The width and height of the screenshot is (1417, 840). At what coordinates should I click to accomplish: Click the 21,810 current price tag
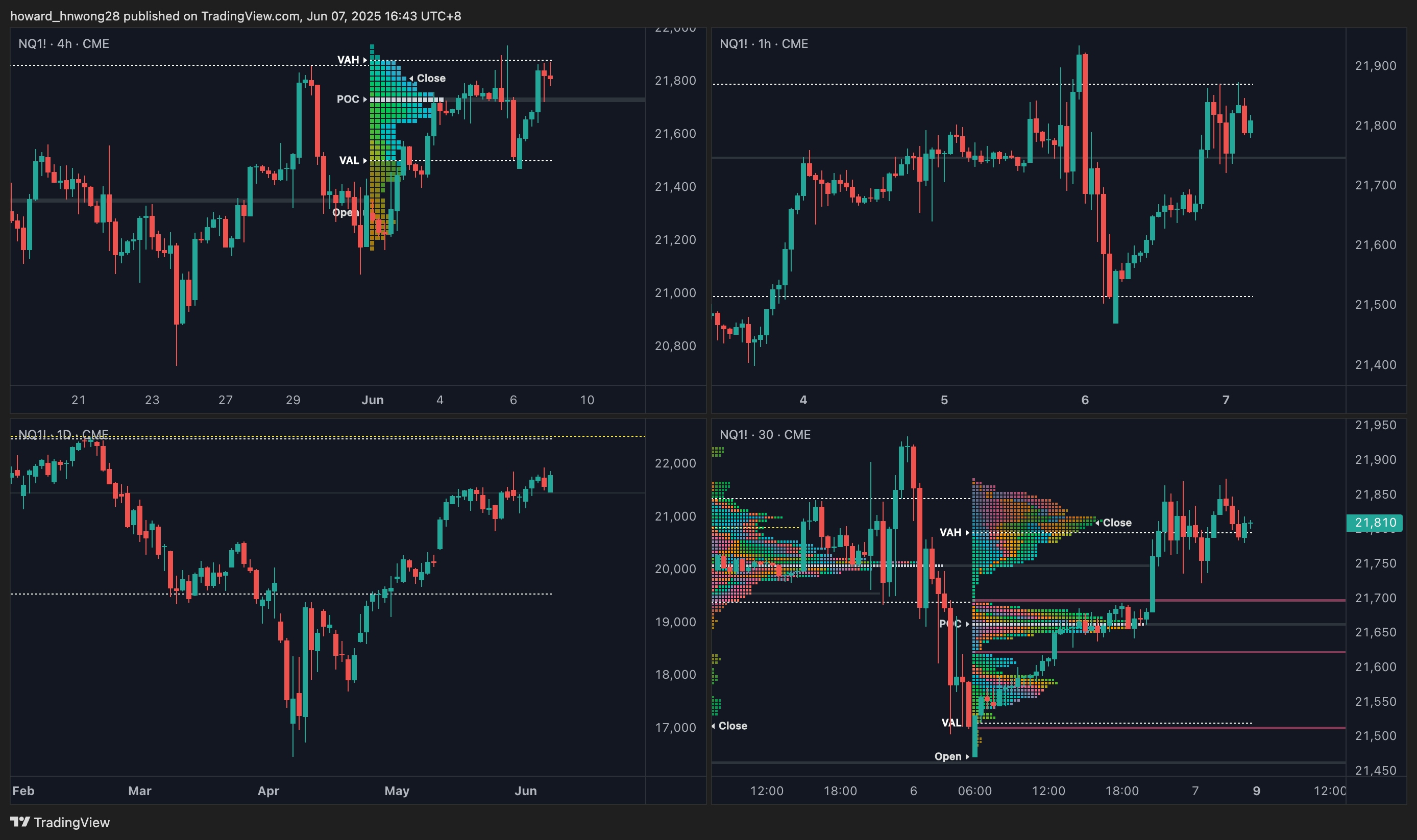(1375, 522)
